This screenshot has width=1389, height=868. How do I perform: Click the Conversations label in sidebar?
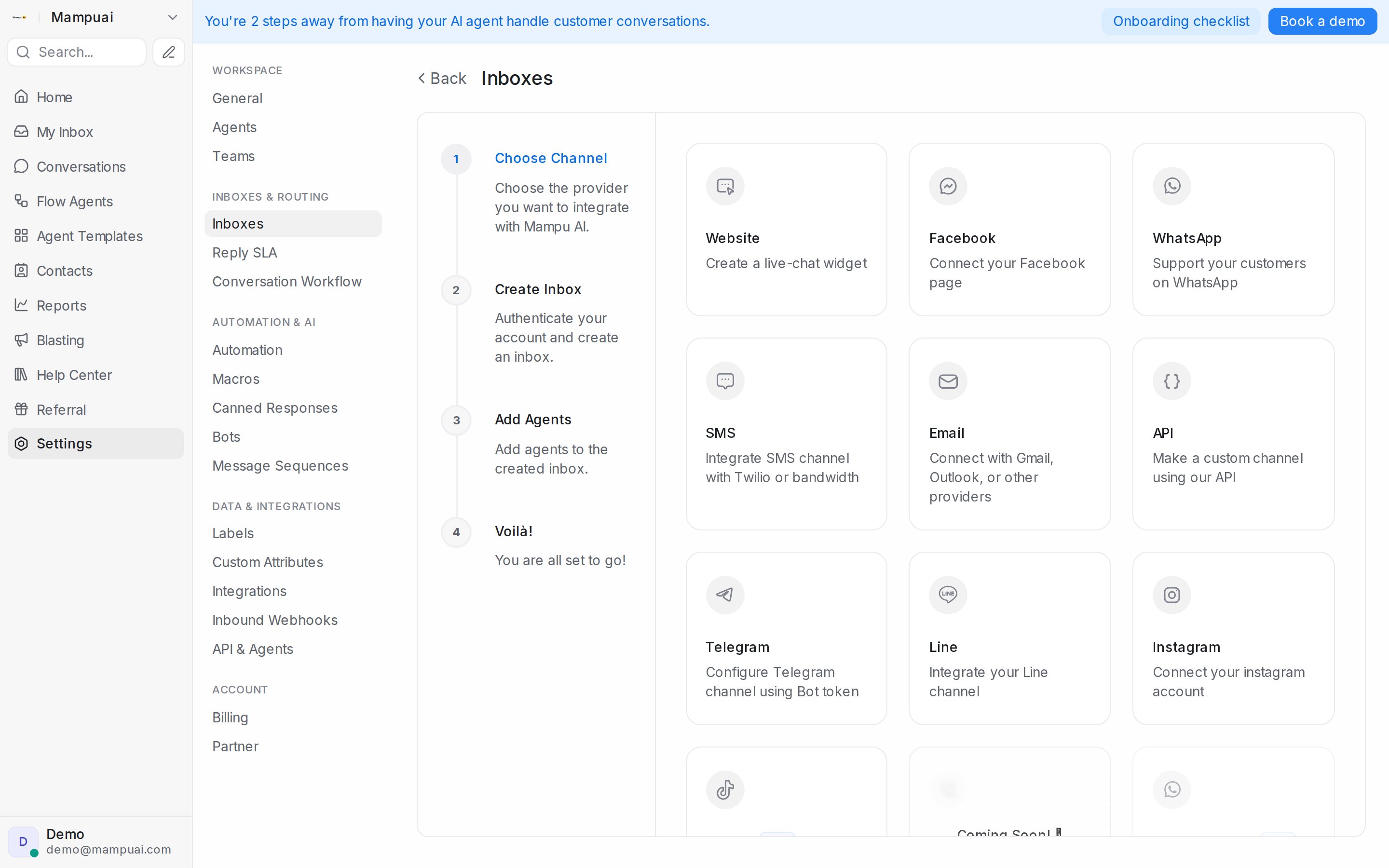(81, 166)
